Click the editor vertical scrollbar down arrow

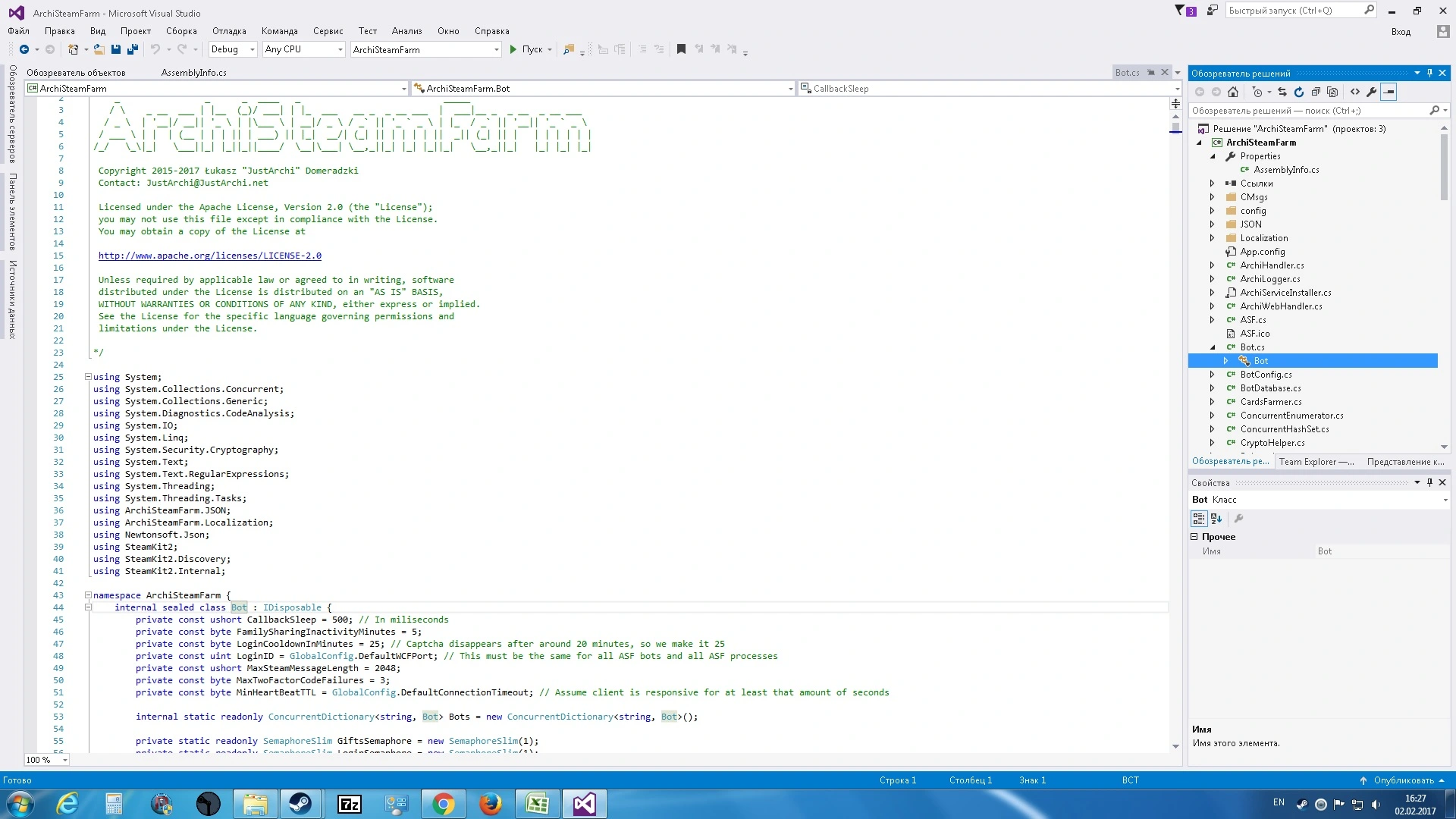[x=1175, y=747]
